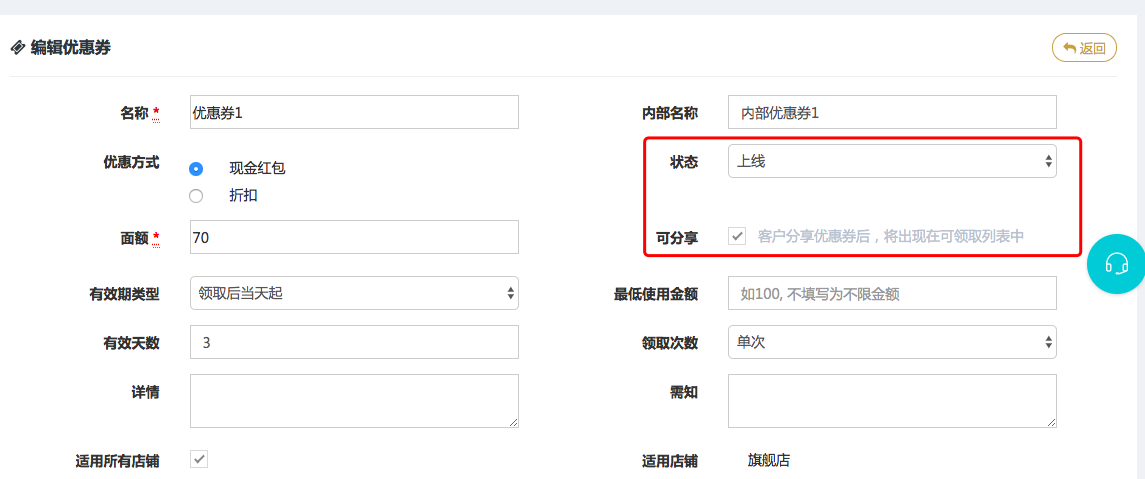Select the 折扣 radio option

point(196,196)
